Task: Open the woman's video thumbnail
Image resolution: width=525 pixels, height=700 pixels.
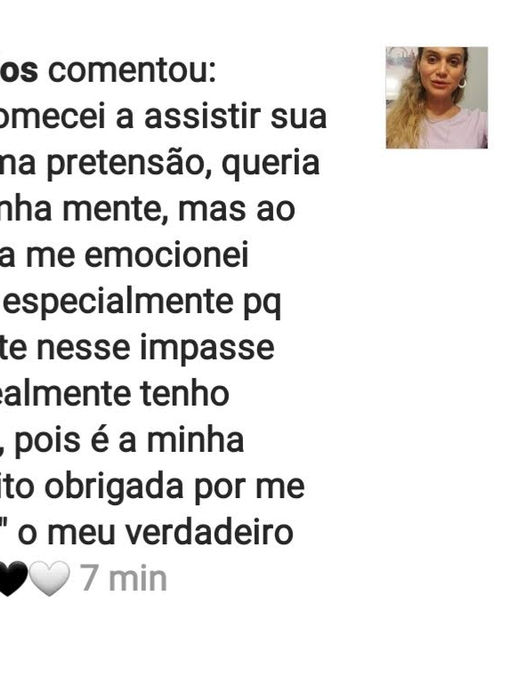Action: coord(437,97)
